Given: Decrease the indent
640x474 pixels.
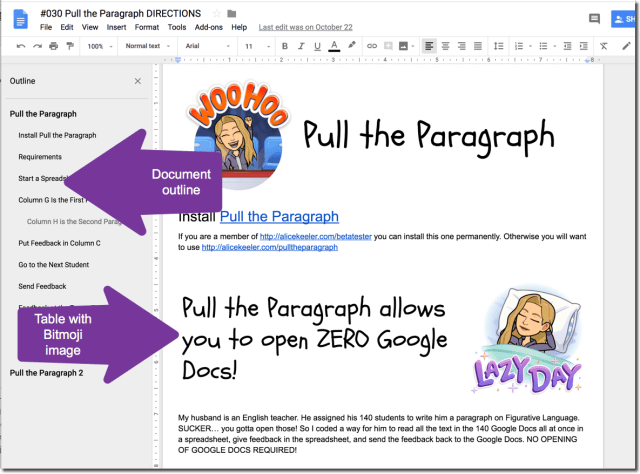Looking at the screenshot, I should pyautogui.click(x=567, y=46).
